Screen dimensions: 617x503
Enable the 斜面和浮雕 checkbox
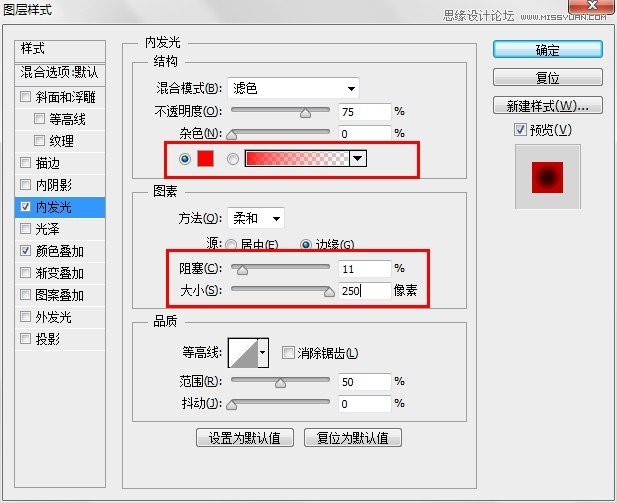click(x=26, y=96)
